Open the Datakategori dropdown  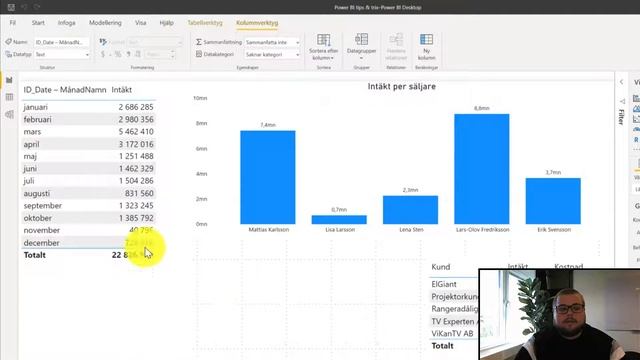(x=272, y=54)
